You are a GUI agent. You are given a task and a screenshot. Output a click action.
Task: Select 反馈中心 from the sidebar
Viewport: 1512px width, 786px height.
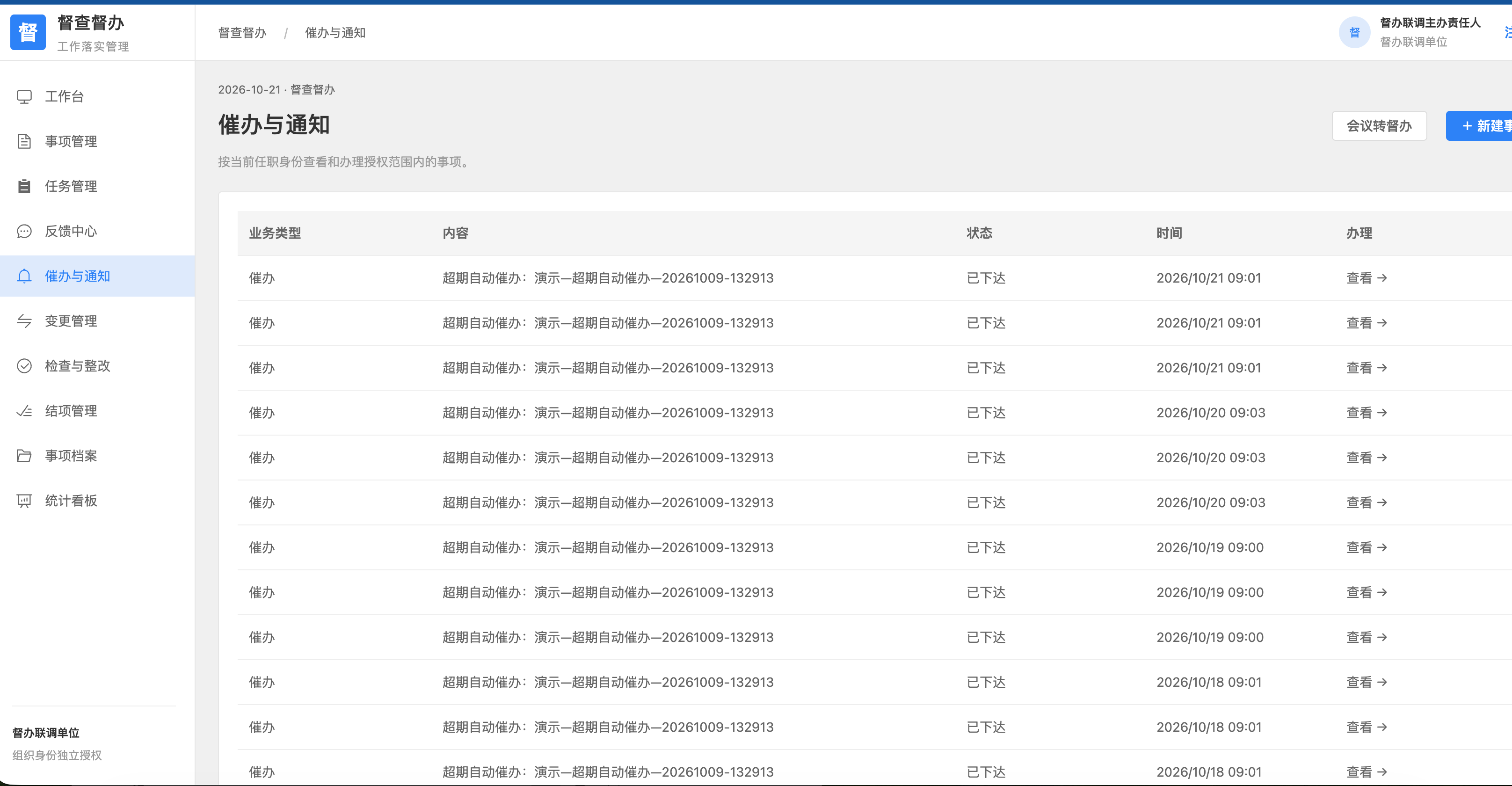click(97, 231)
